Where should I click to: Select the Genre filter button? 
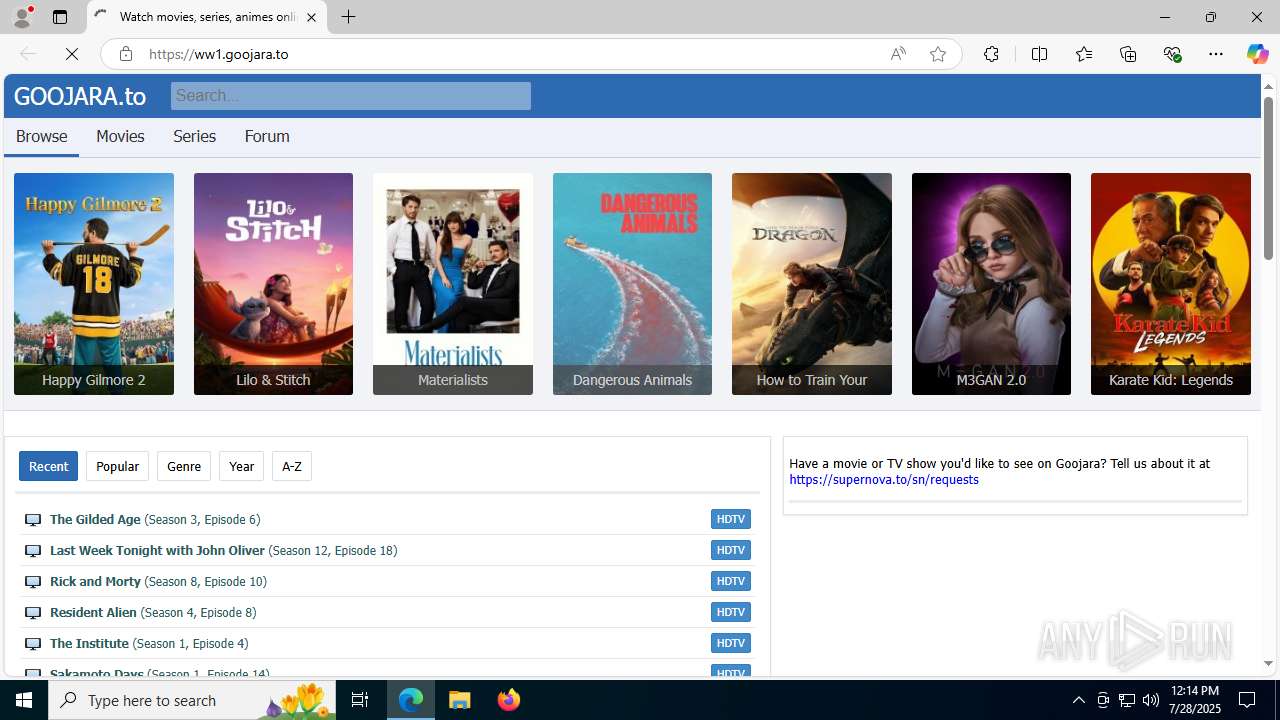point(184,466)
